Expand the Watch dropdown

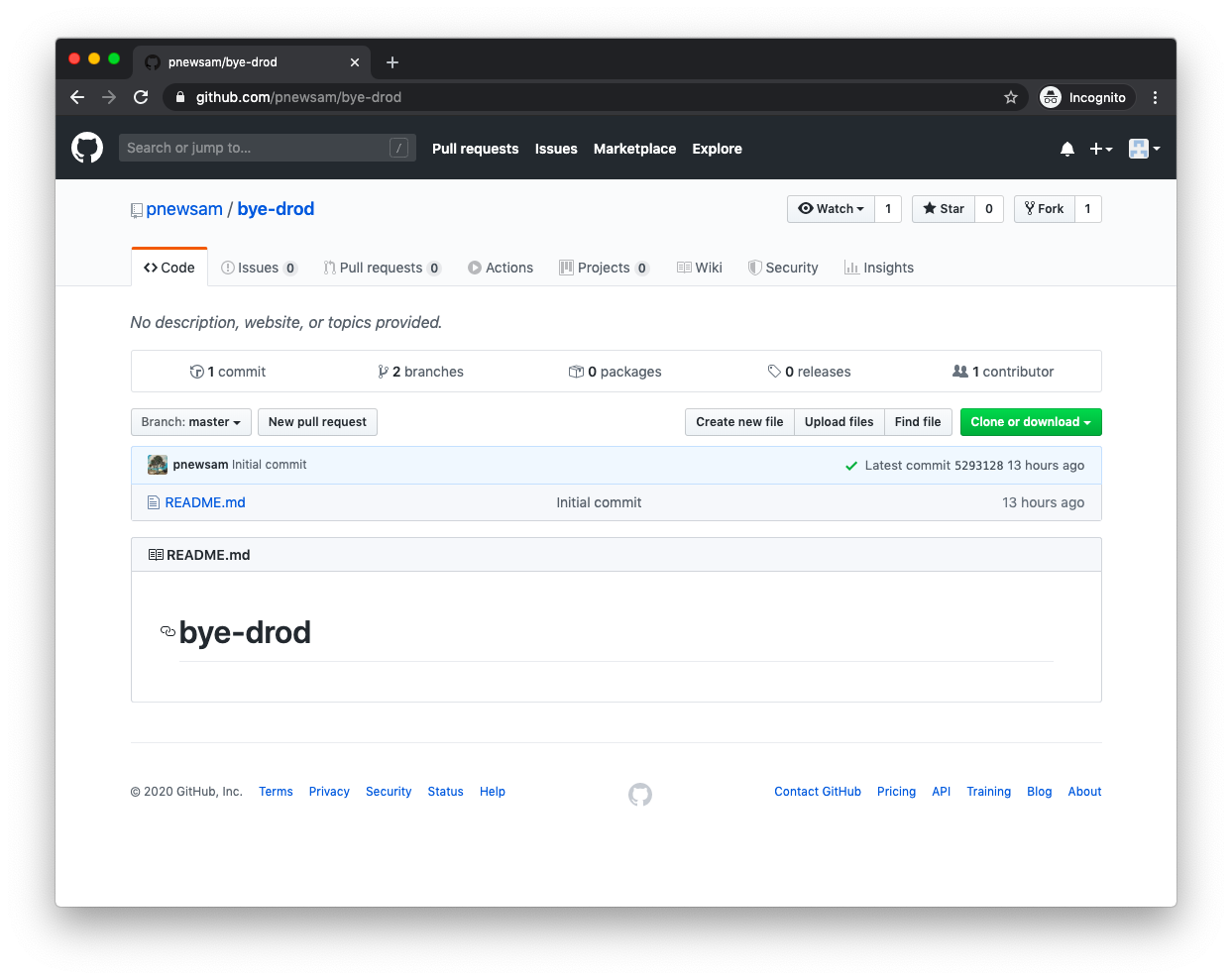coord(831,209)
